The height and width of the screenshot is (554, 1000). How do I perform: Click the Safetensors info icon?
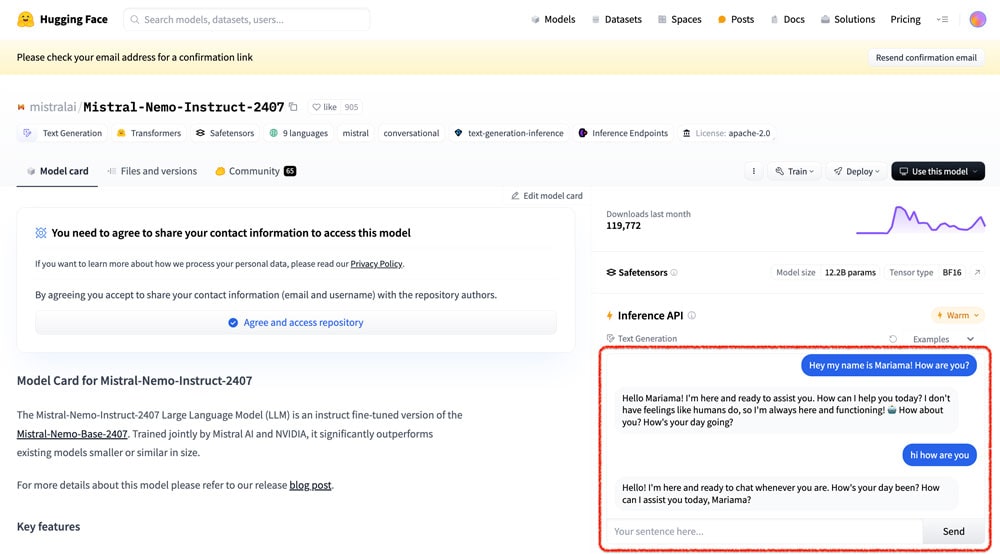coord(674,272)
